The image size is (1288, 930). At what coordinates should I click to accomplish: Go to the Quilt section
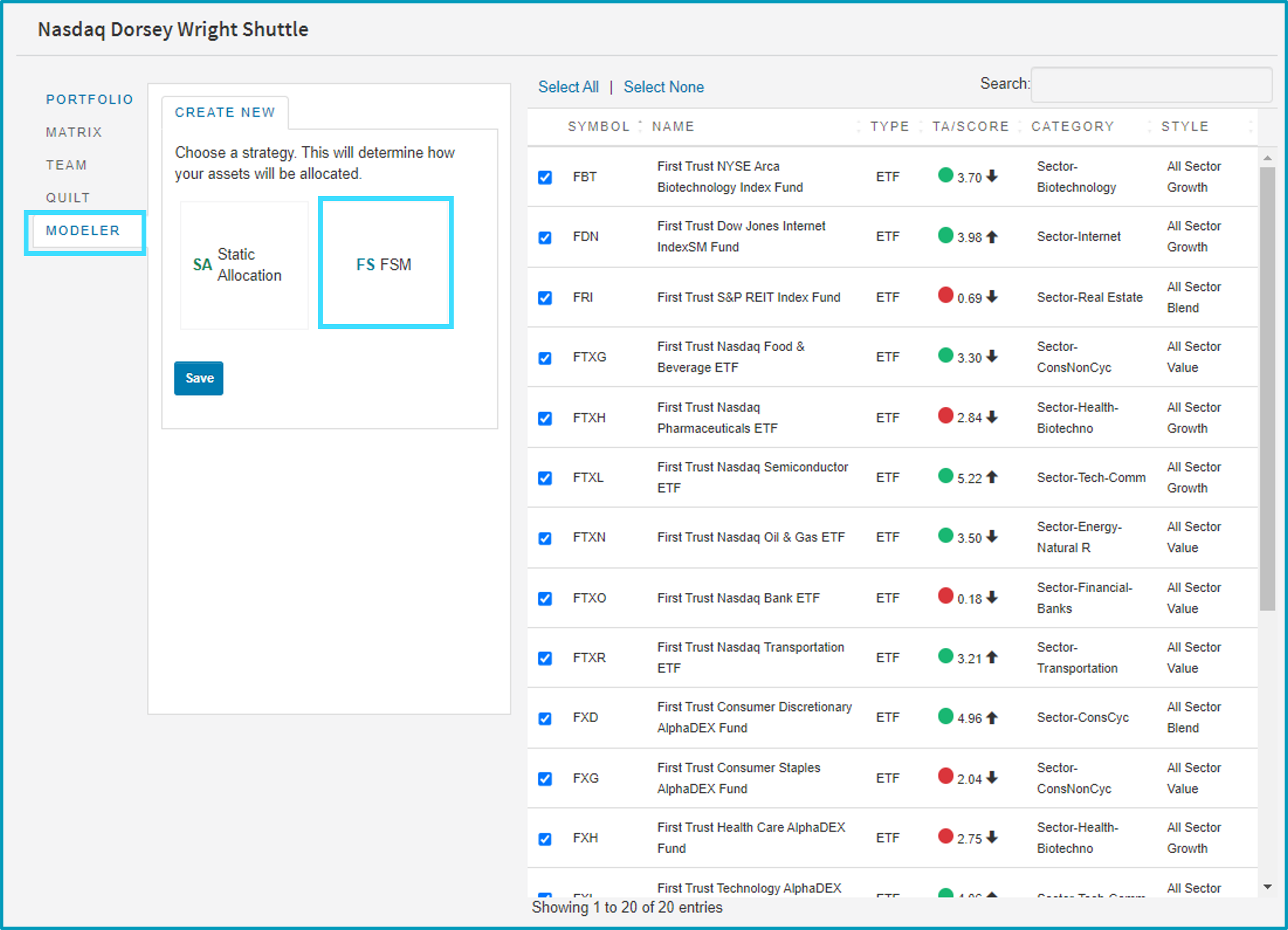pyautogui.click(x=68, y=198)
